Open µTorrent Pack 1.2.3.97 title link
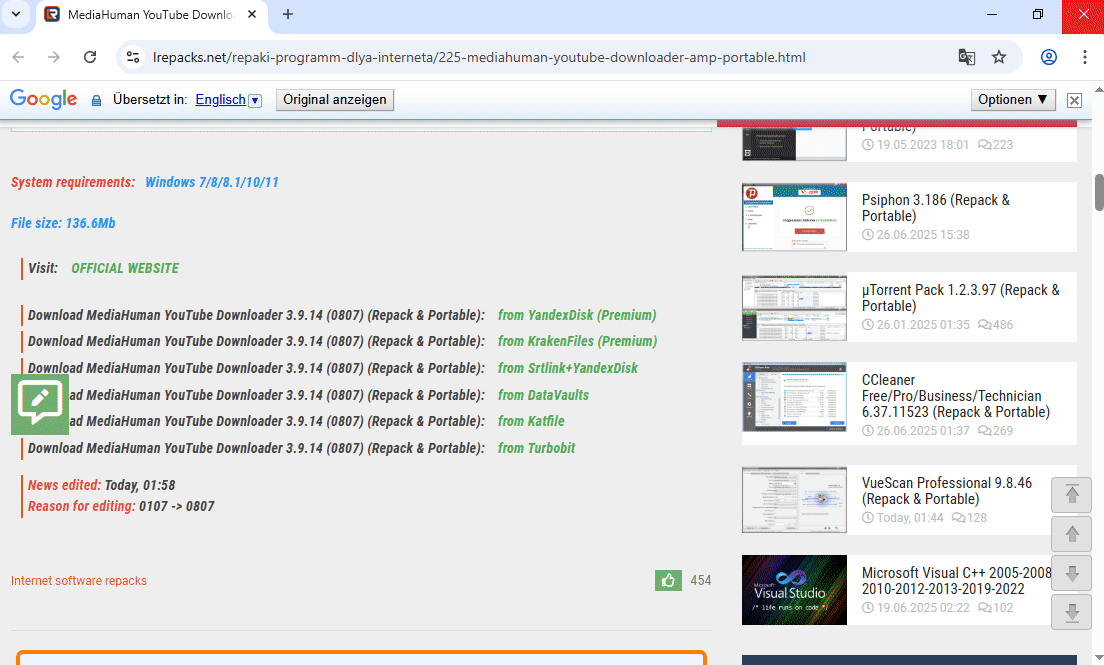 point(960,298)
